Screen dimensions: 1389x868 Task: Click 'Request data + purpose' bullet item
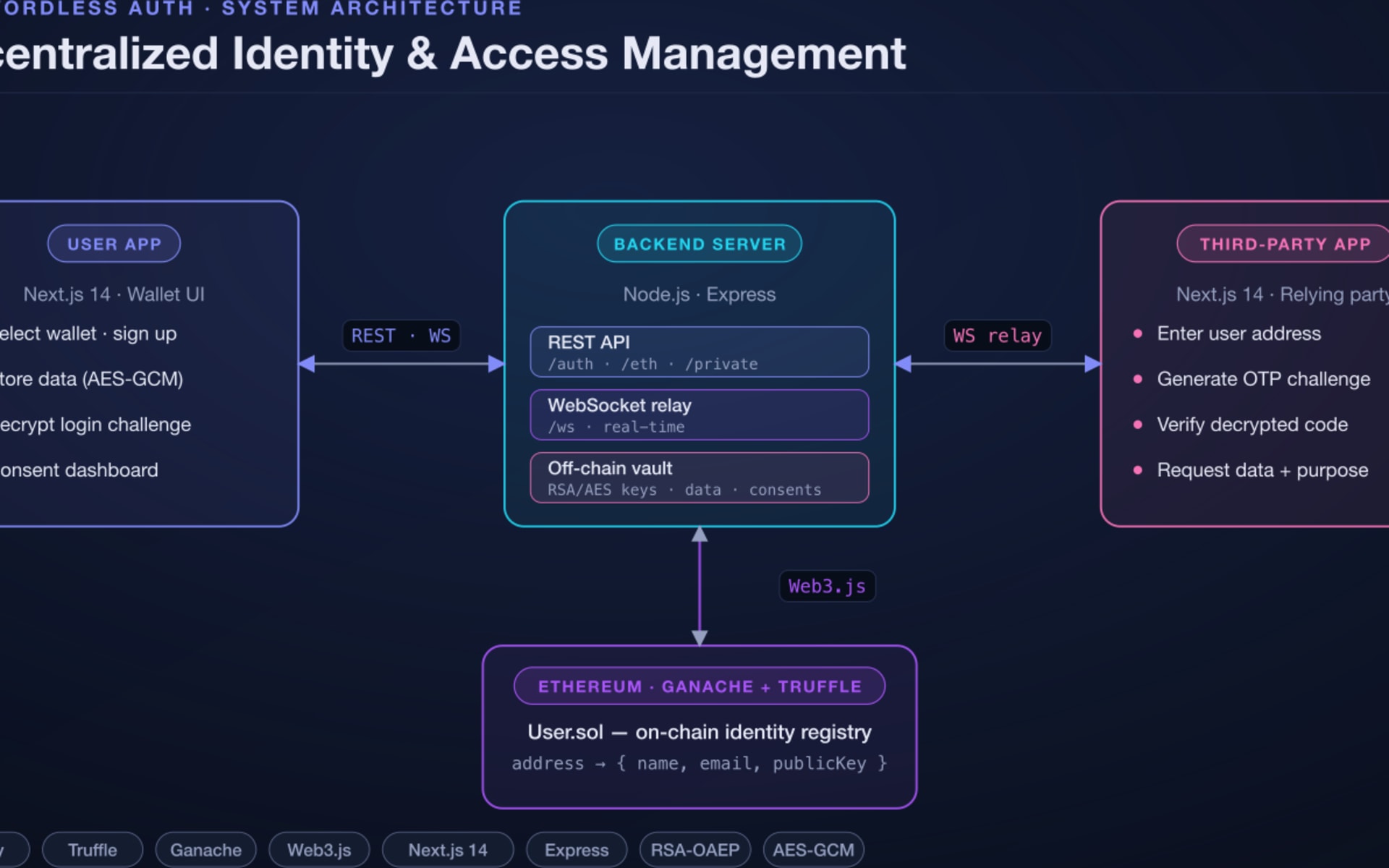[1250, 470]
